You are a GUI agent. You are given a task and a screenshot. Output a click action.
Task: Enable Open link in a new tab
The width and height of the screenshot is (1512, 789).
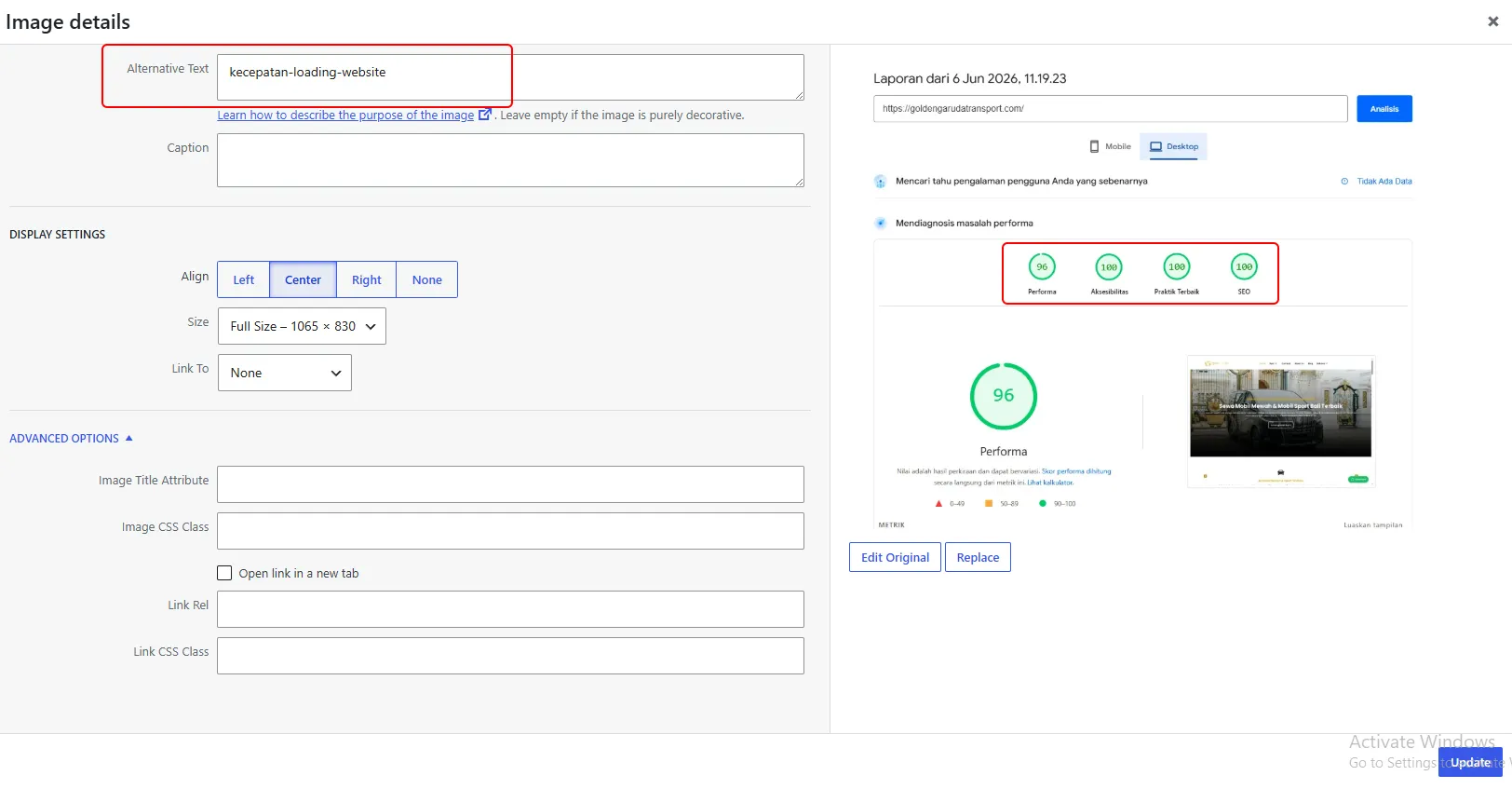pyautogui.click(x=224, y=573)
